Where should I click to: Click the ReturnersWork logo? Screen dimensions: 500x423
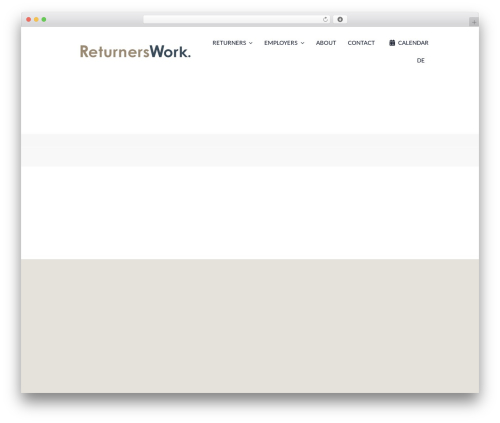pos(135,52)
